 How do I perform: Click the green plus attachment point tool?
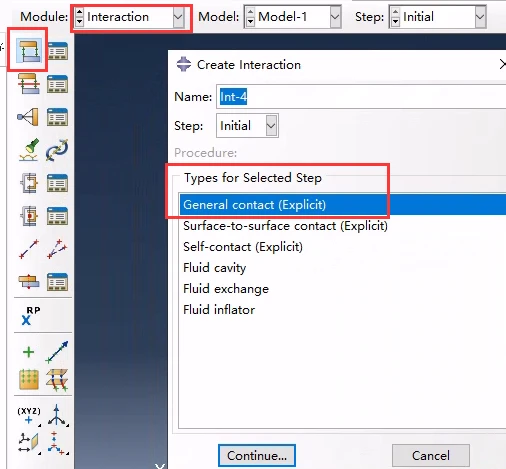coord(28,352)
